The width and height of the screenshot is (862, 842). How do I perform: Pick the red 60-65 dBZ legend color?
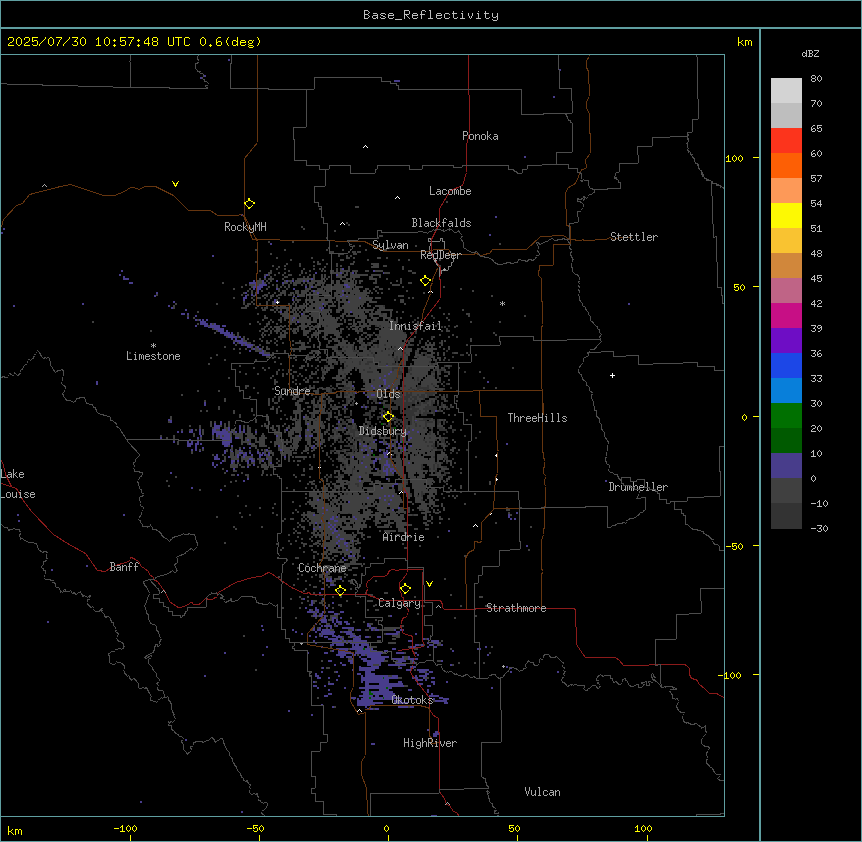pyautogui.click(x=786, y=141)
